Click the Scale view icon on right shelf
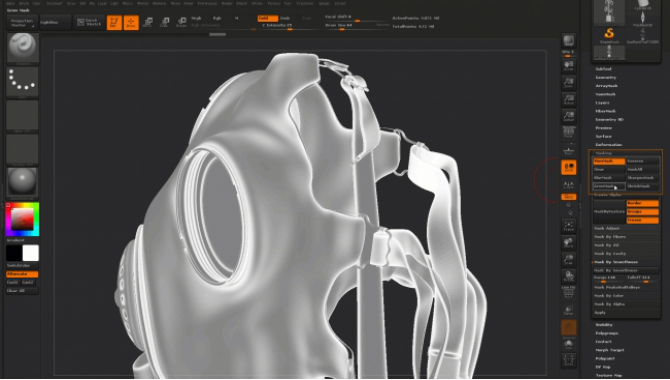670x380 pixels. (x=569, y=259)
